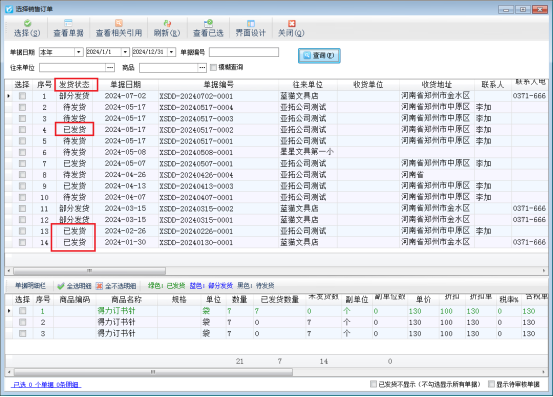553x397 pixels.
Task: Click the red 关闭(Q) toolbar icon
Action: pos(291,24)
